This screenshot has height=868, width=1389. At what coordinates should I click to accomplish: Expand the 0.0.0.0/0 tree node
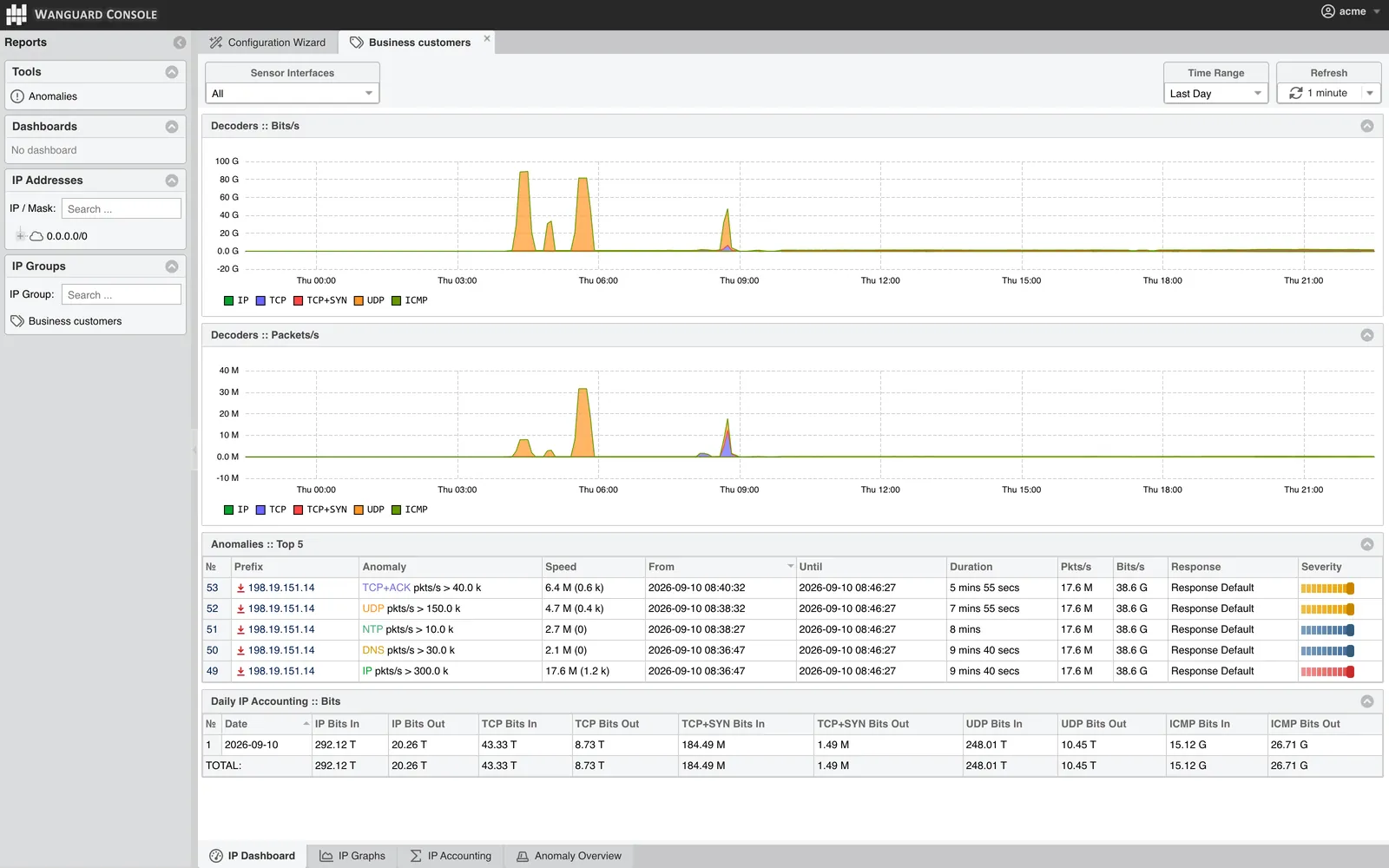[20, 235]
